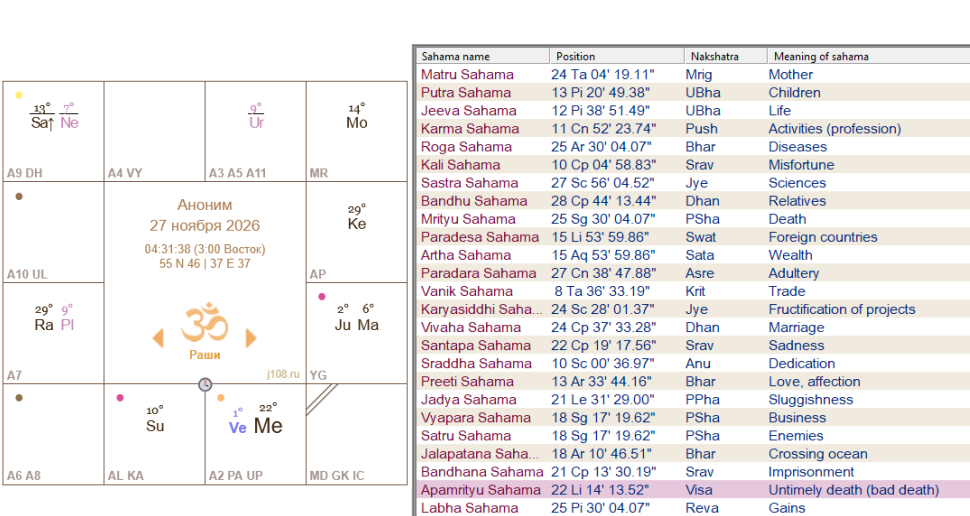Image resolution: width=970 pixels, height=516 pixels.
Task: Select the Paradara Sahama row
Action: click(693, 273)
